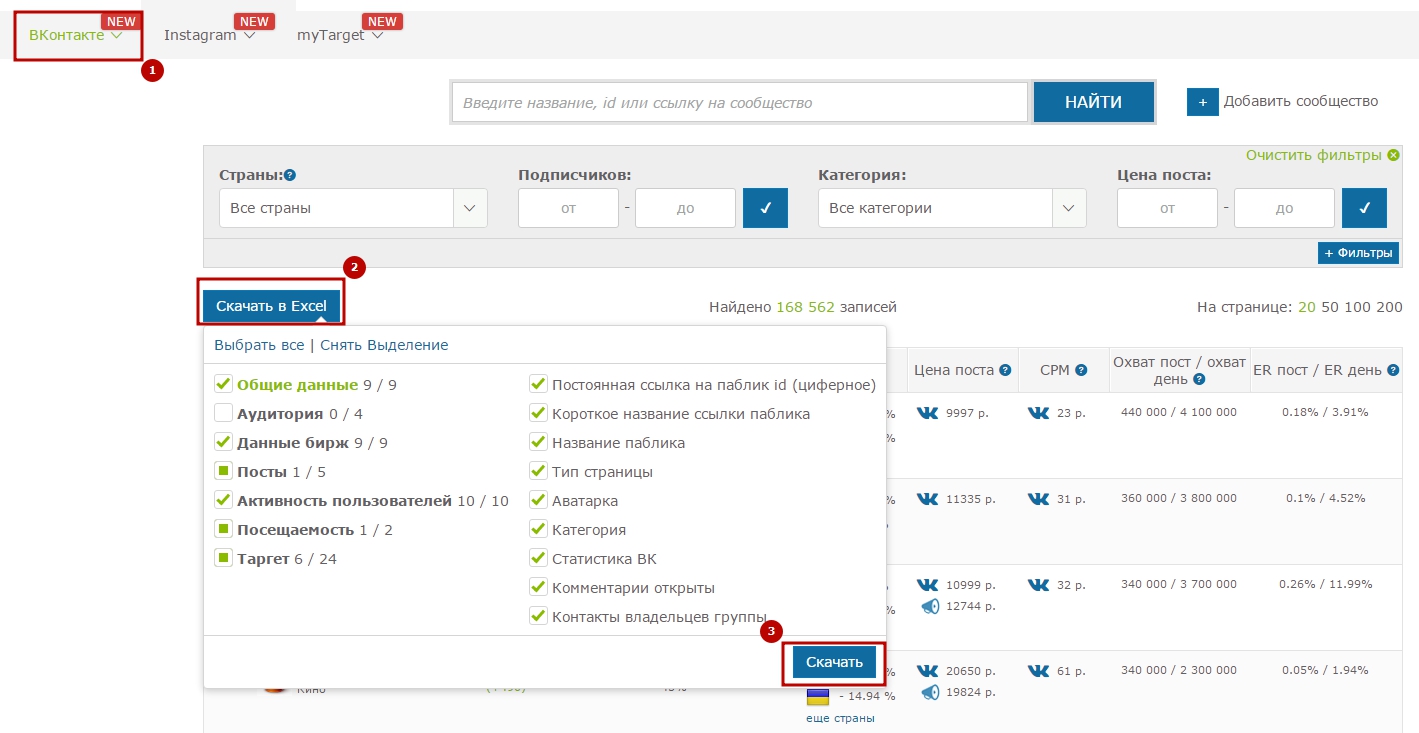The image size is (1419, 733).
Task: Uncheck the Статистика ВК checkbox
Action: (x=538, y=558)
